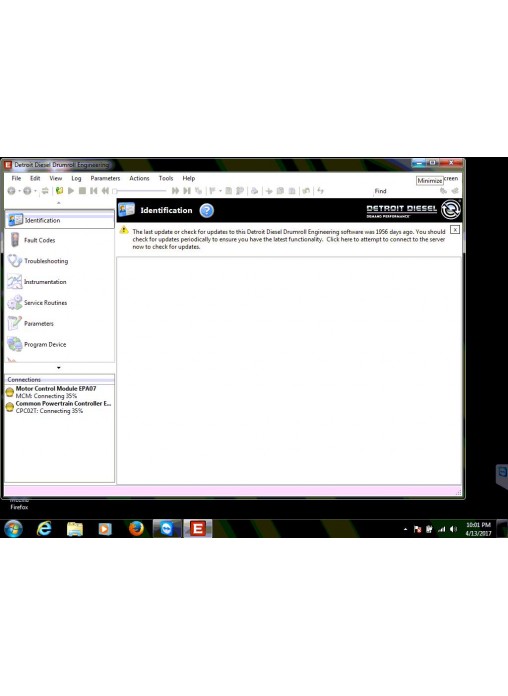Open the flag marker dropdown arrow
Image resolution: width=508 pixels, height=696 pixels.
pyautogui.click(x=220, y=191)
